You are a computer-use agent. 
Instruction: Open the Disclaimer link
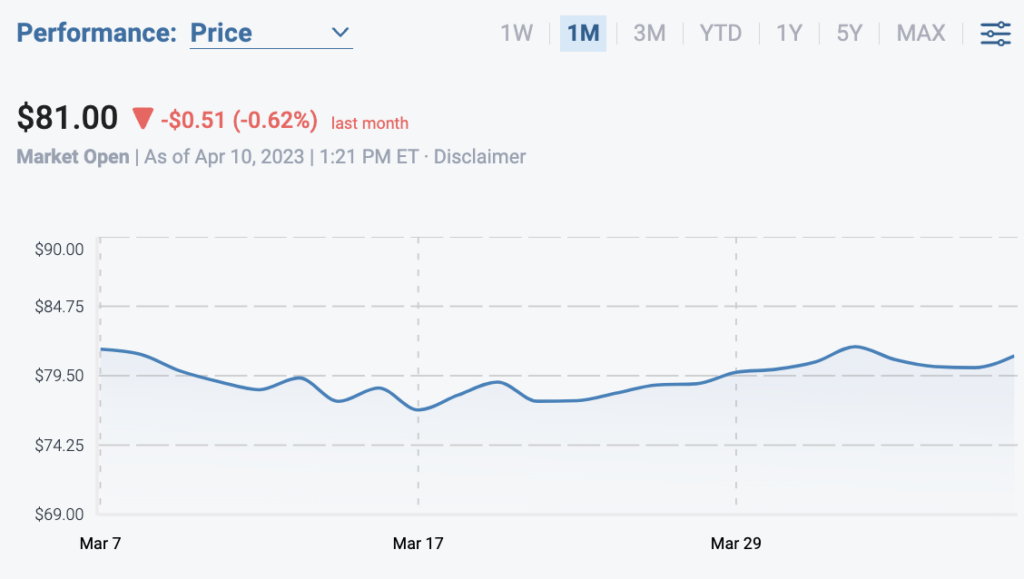(x=480, y=157)
